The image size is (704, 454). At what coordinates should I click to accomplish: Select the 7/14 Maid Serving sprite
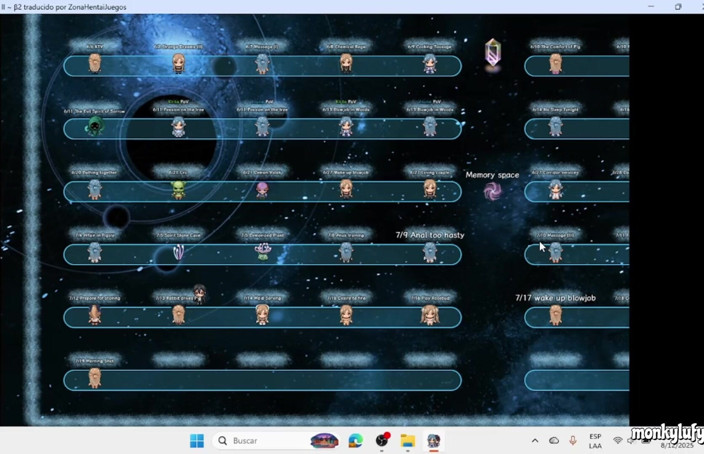point(262,314)
